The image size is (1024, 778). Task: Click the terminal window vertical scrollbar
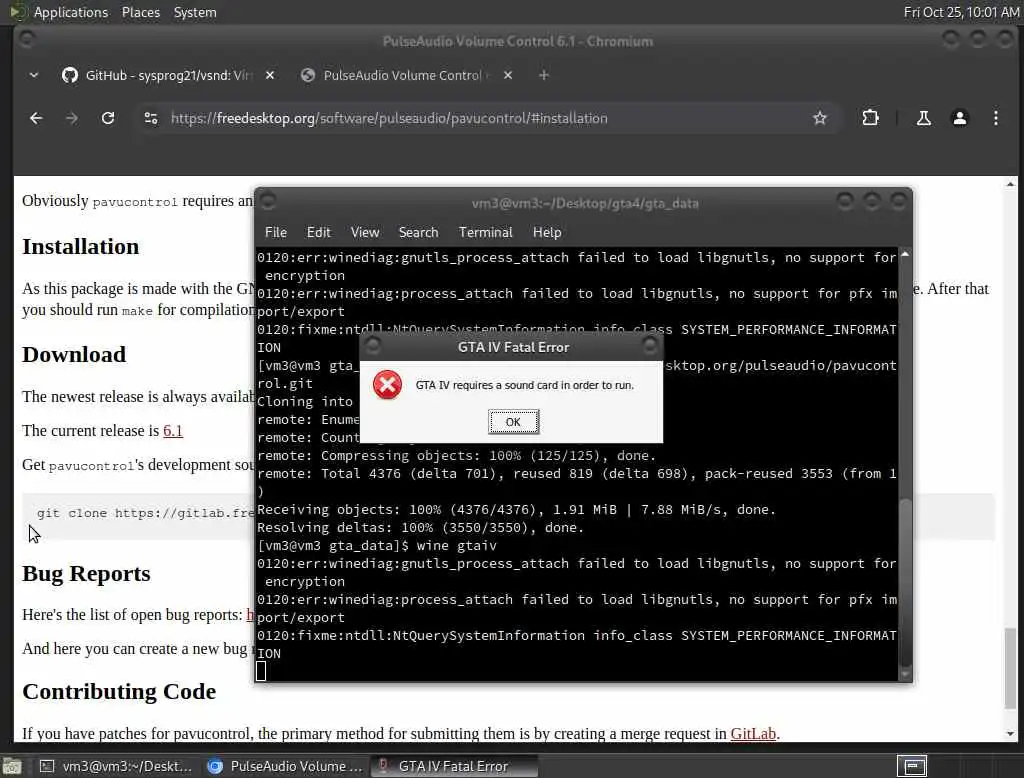coord(905,581)
